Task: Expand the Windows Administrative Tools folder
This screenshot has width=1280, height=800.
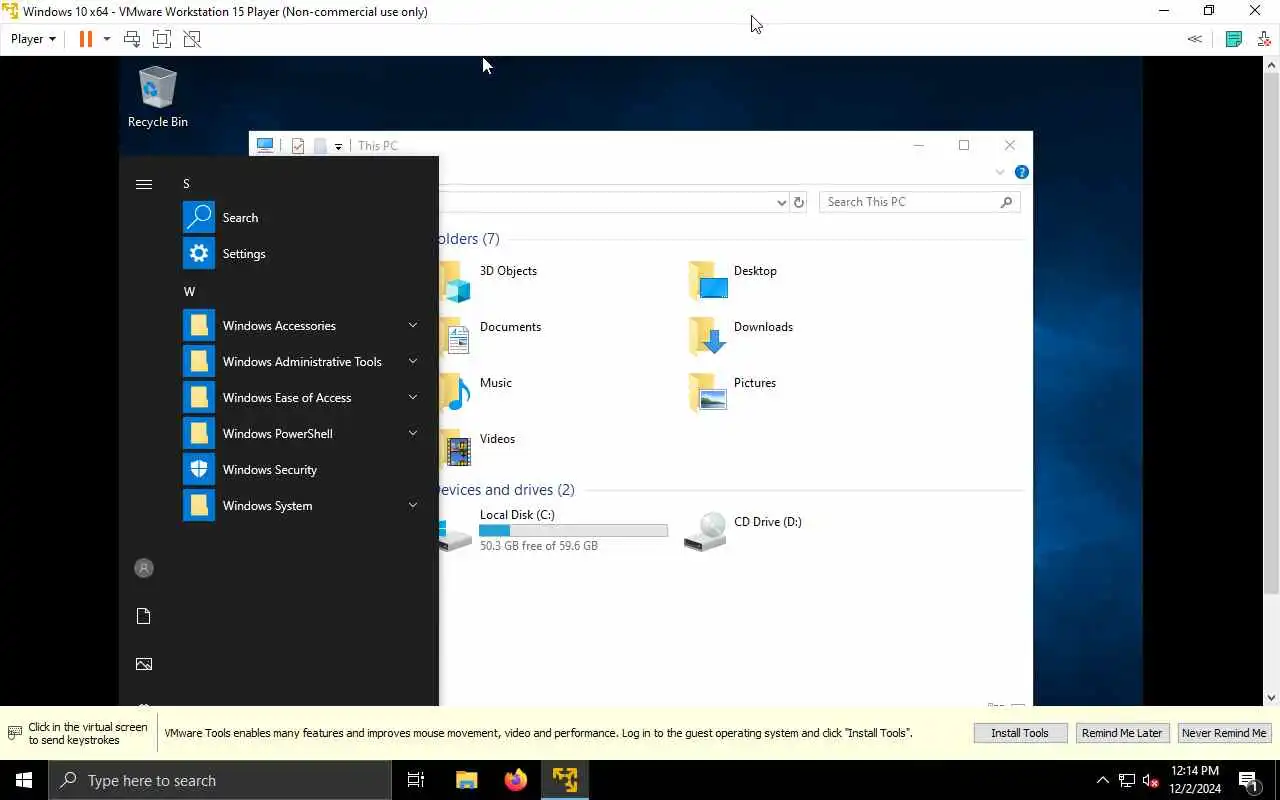Action: coord(300,361)
